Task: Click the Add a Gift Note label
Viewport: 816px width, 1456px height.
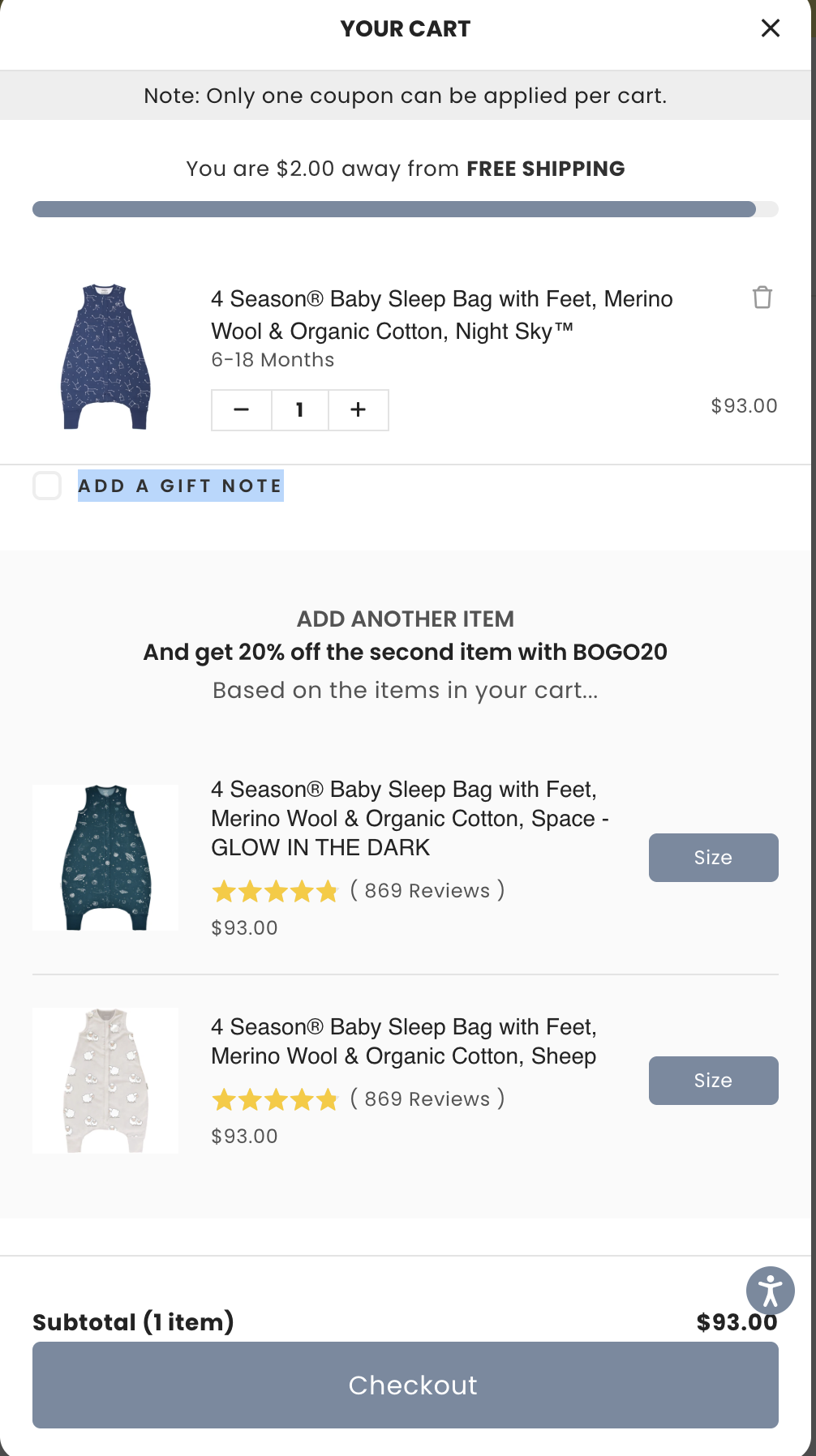Action: coord(180,486)
